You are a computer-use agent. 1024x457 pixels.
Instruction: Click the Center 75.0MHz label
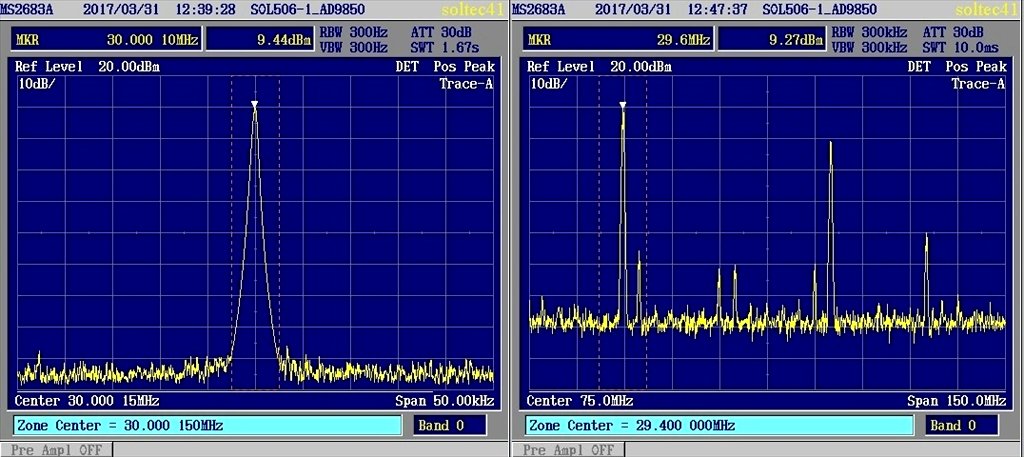[580, 400]
